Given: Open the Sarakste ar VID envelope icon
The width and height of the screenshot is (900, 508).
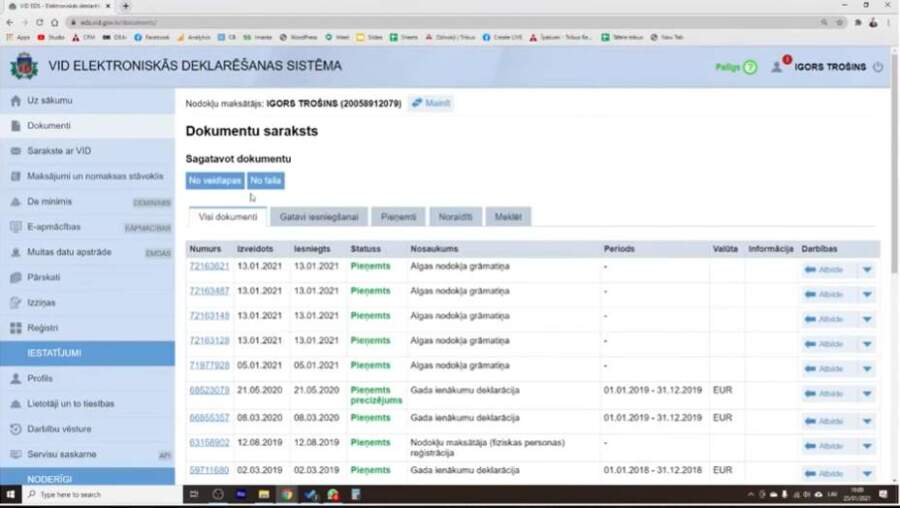Looking at the screenshot, I should point(16,151).
